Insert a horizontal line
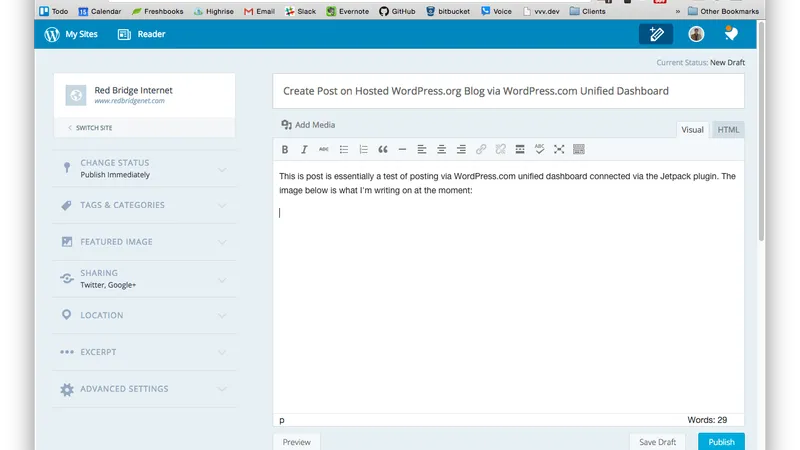This screenshot has width=800, height=450. click(x=402, y=149)
